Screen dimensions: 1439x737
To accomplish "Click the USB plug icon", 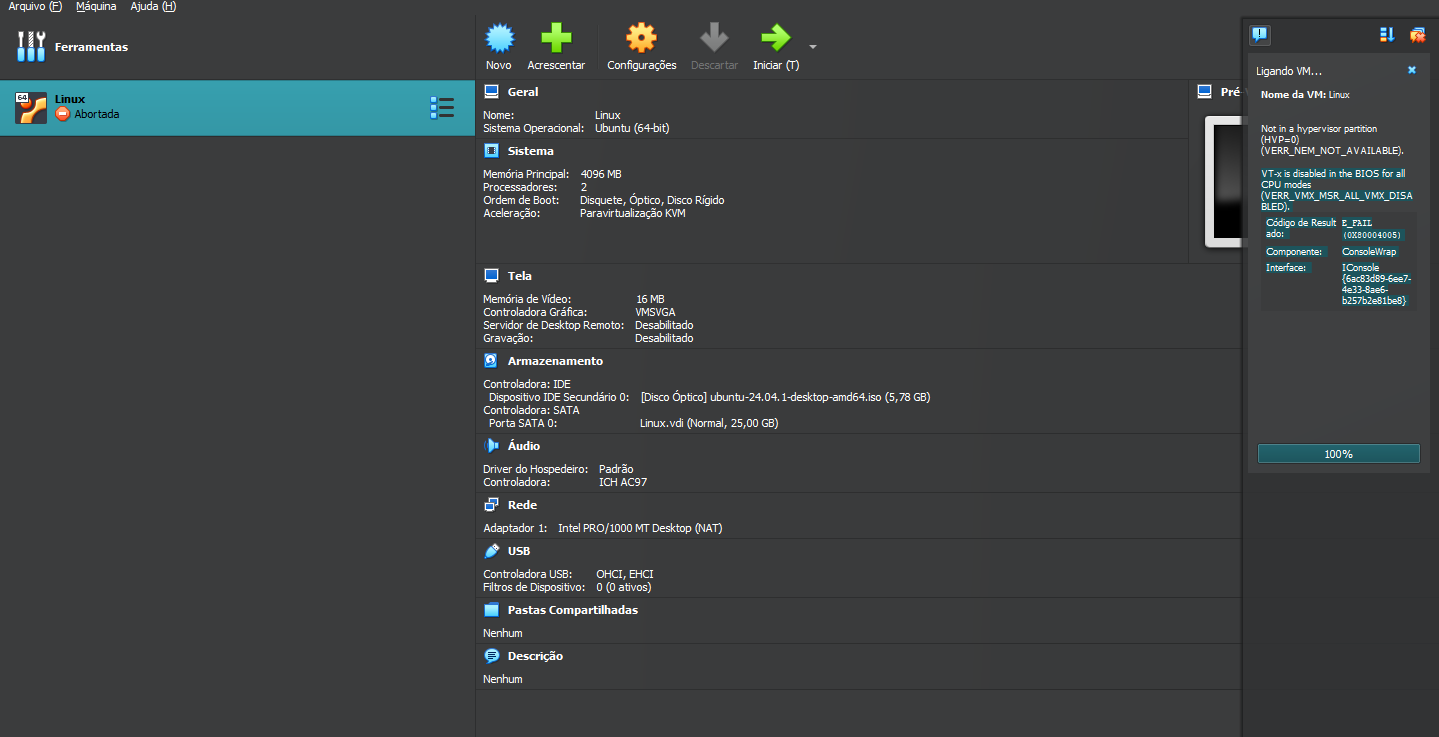I will click(491, 551).
